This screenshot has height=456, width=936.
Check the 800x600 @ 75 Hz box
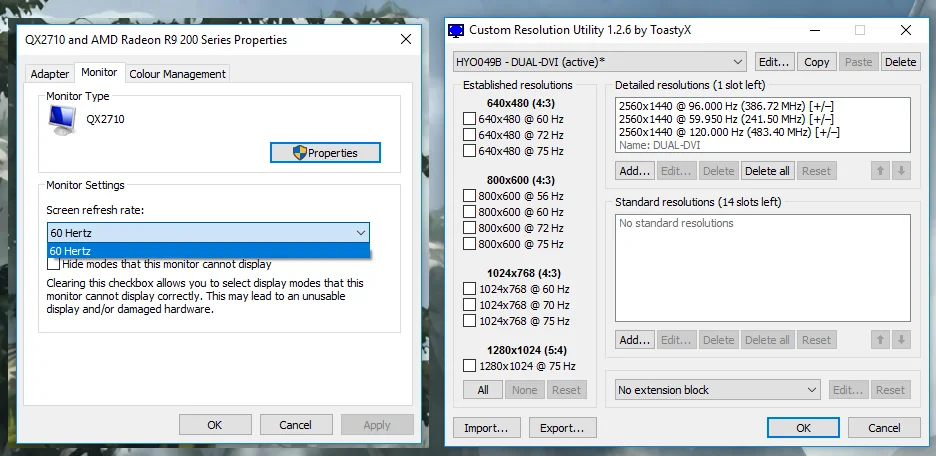[x=469, y=244]
